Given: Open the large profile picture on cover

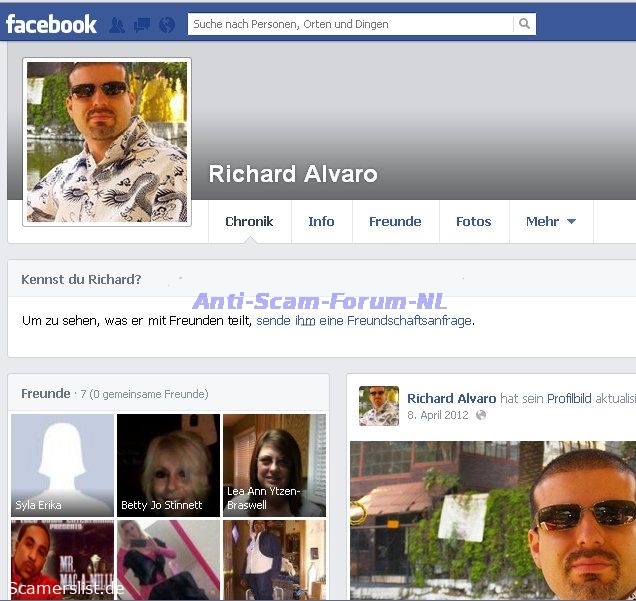Looking at the screenshot, I should 107,142.
